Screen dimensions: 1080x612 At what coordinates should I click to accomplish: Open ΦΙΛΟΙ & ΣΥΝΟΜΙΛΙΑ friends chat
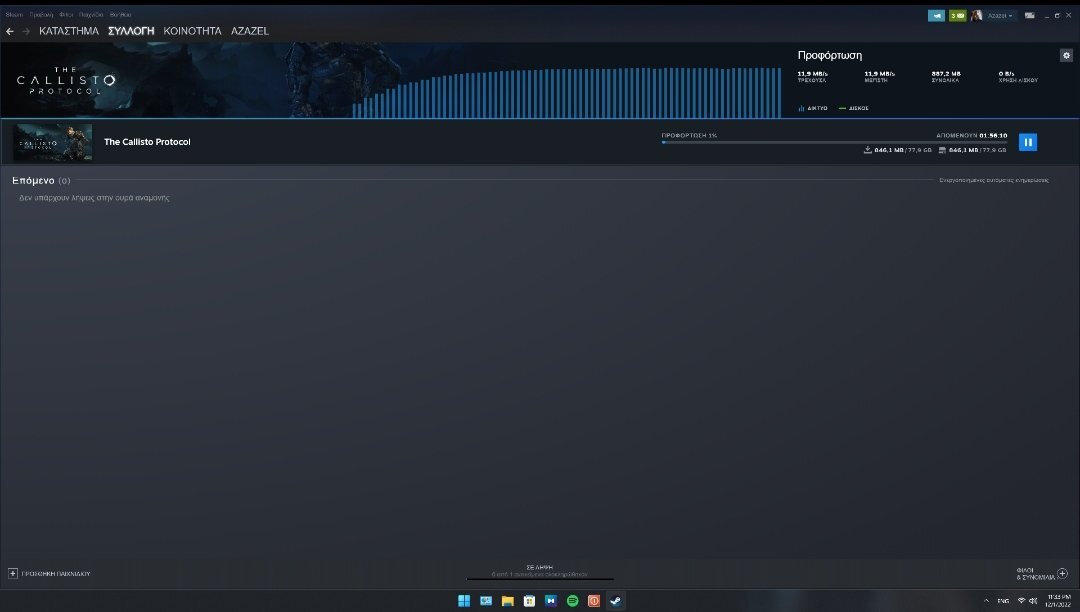point(1035,573)
